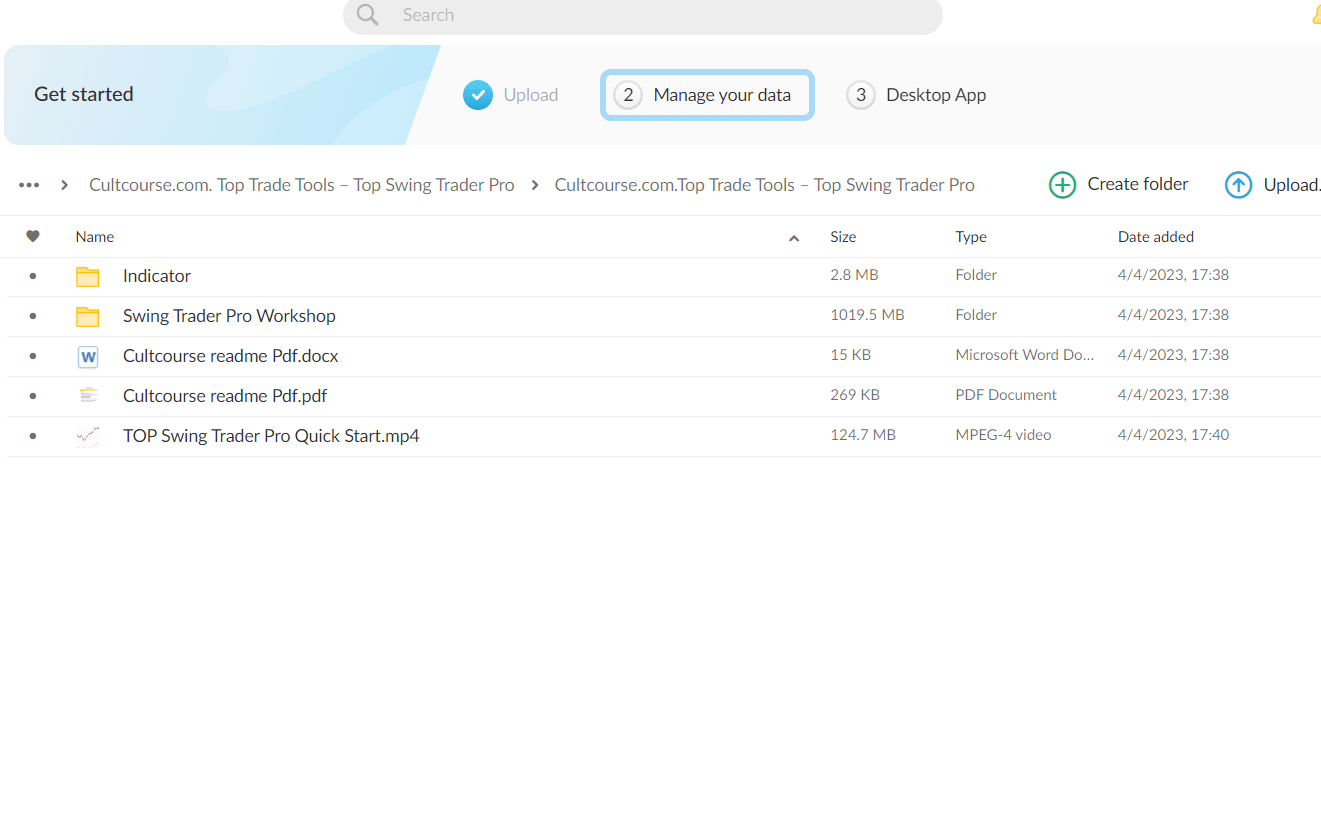Focus the Search input field
Screen dimensions: 1321x820
[x=642, y=15]
